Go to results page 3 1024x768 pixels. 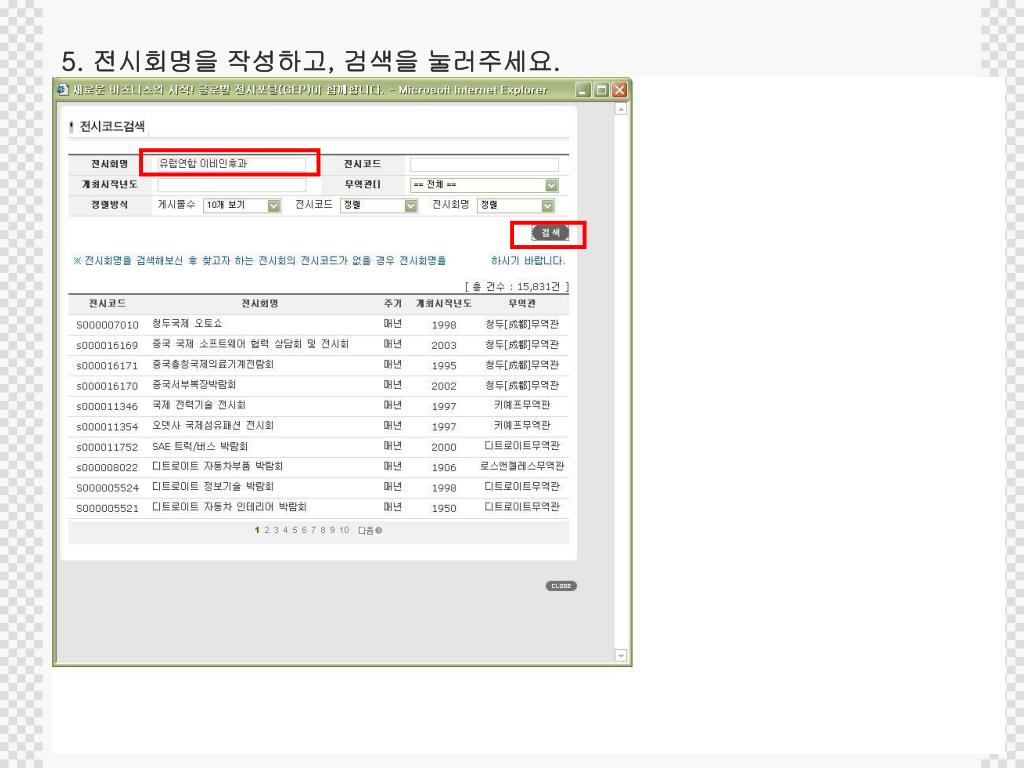(276, 530)
